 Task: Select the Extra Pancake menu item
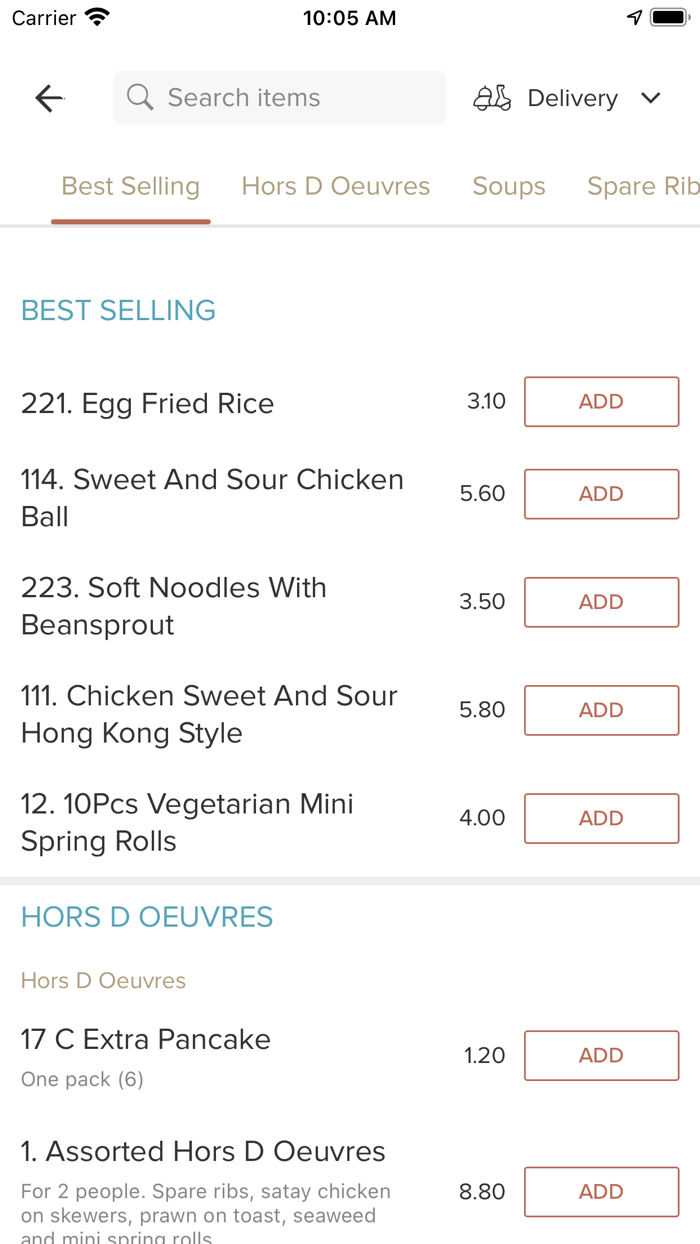[x=145, y=1040]
